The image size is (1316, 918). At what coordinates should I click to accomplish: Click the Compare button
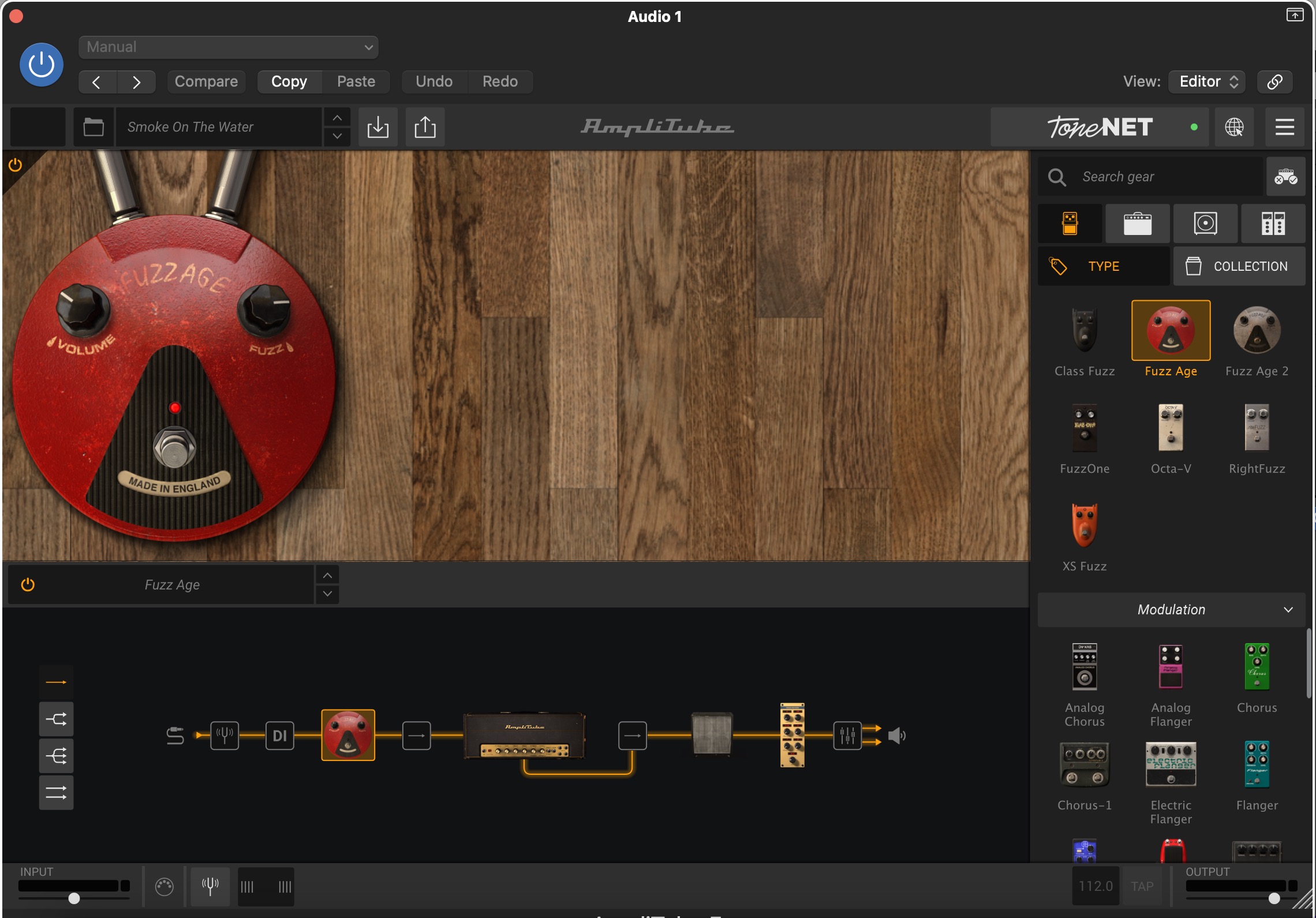click(x=206, y=81)
